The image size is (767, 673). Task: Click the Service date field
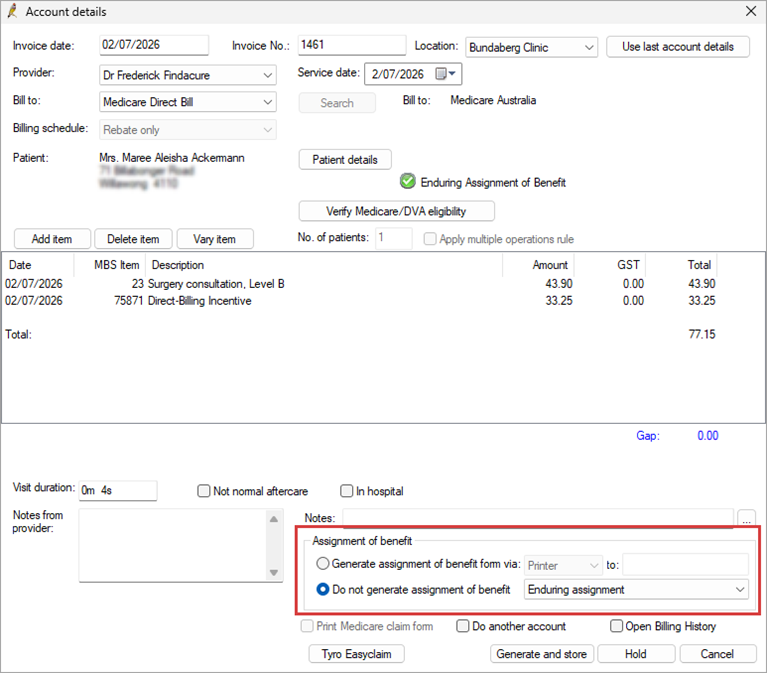[413, 74]
